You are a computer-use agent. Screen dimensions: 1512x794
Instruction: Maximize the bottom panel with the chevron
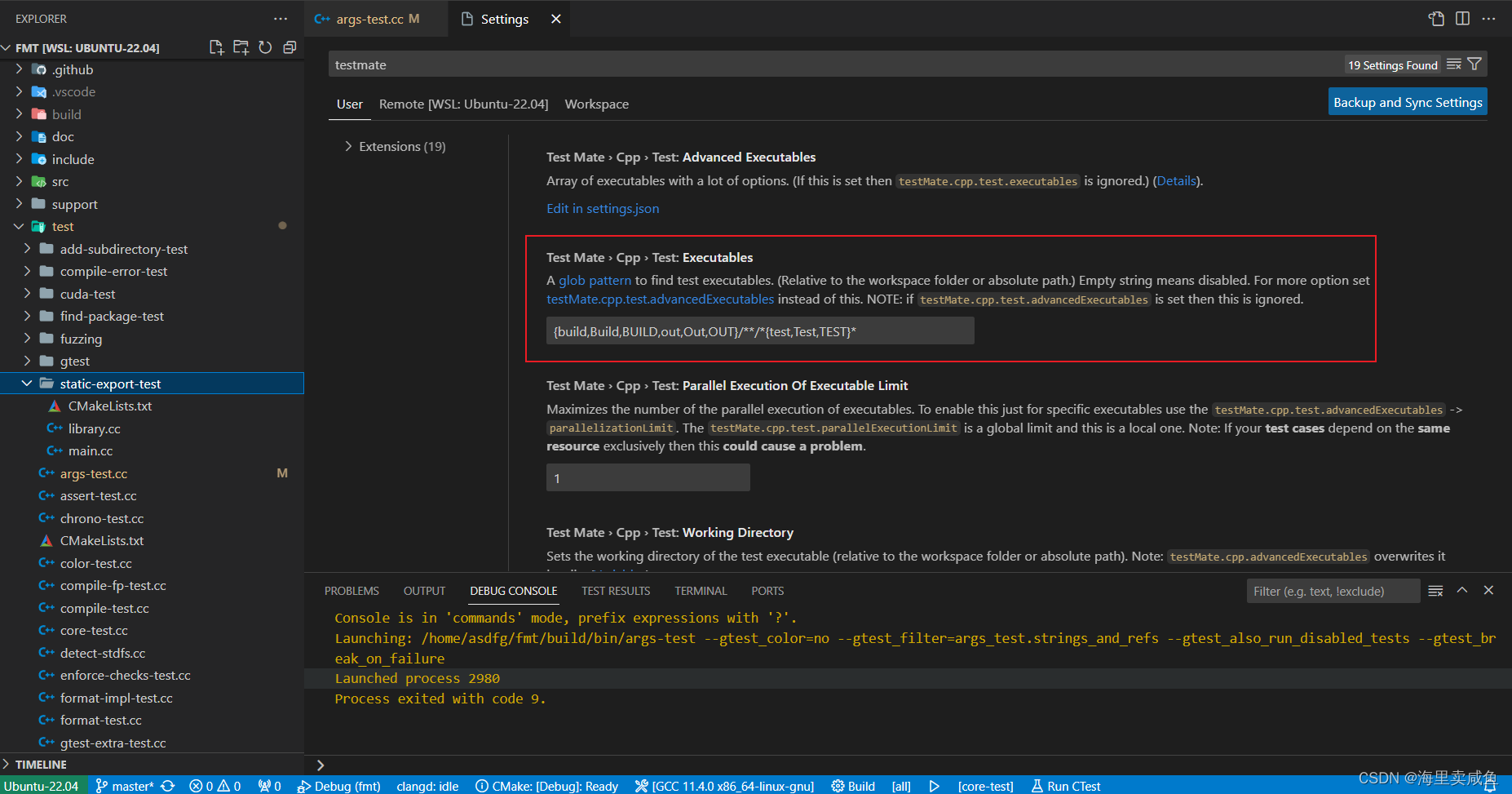coord(1462,590)
